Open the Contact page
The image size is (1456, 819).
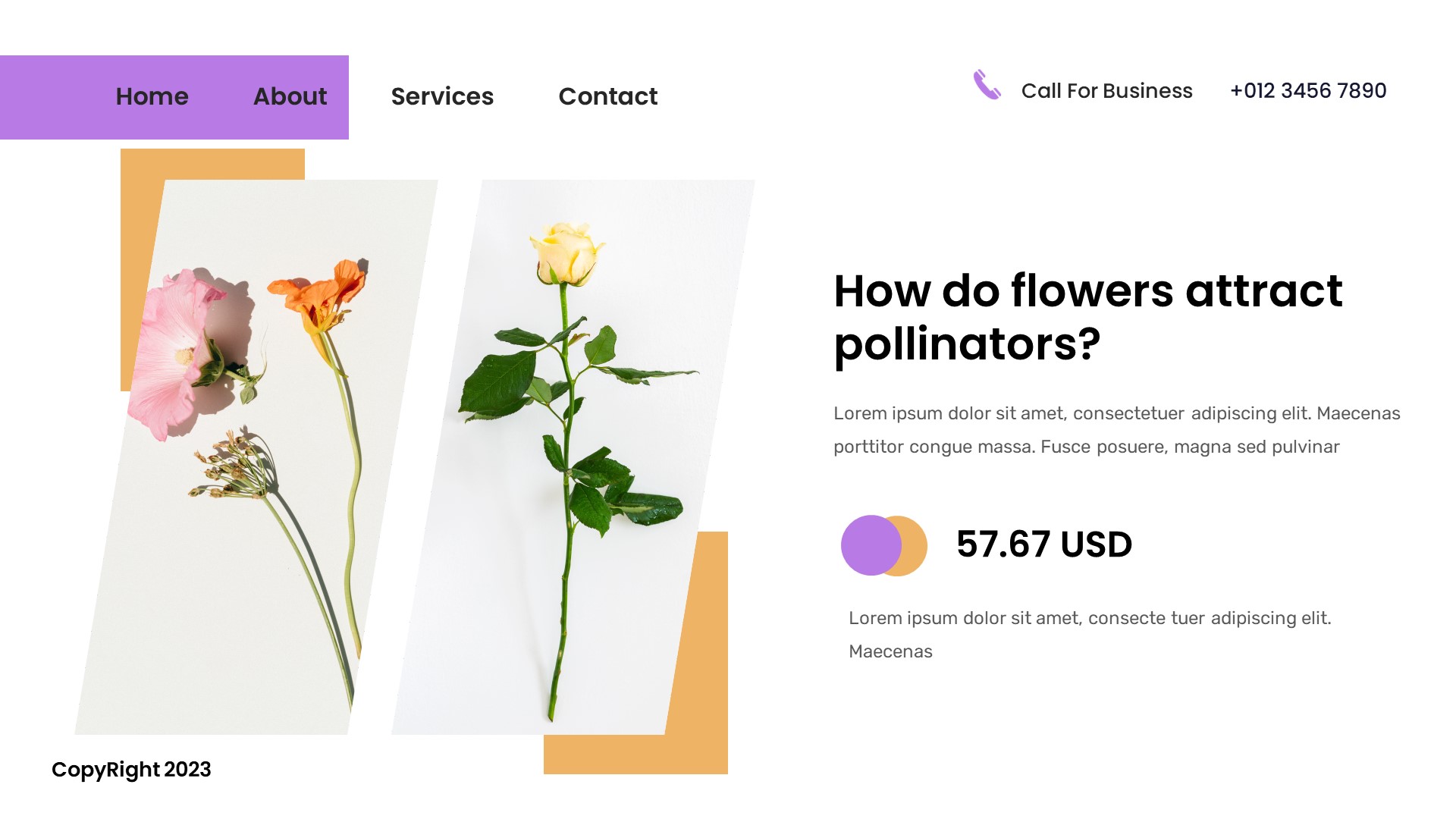[x=607, y=96]
